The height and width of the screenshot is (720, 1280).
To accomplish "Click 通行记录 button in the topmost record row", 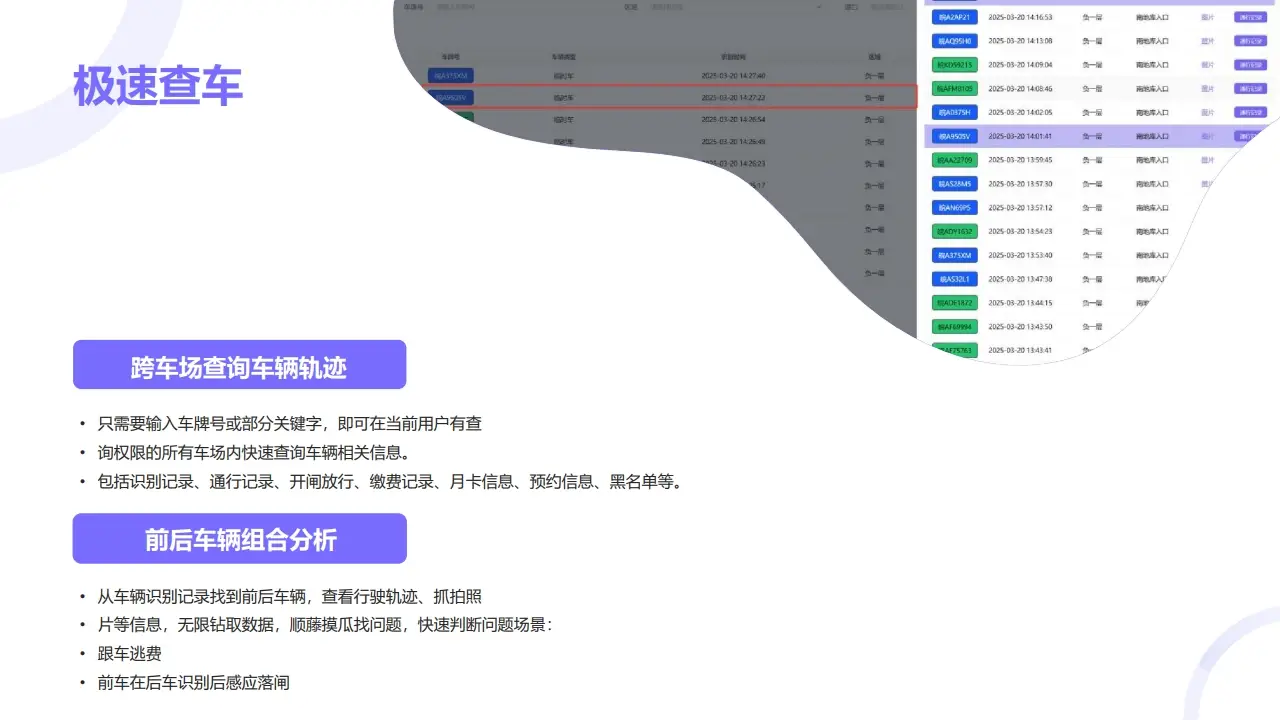I will pos(1251,17).
